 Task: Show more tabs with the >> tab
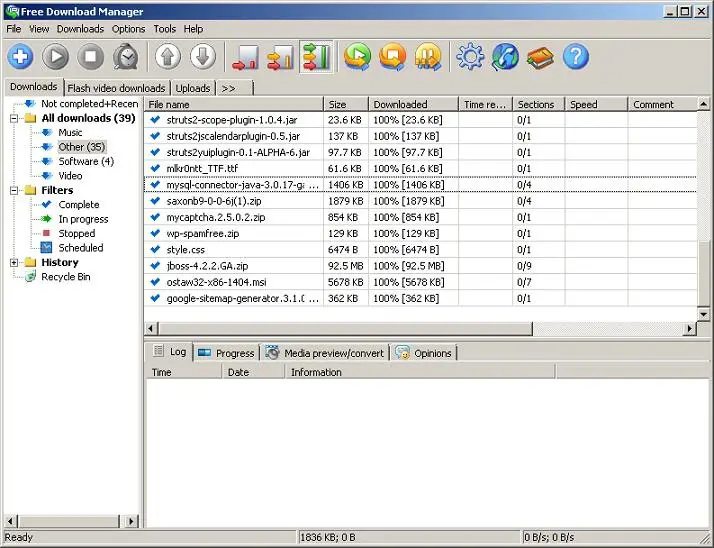pyautogui.click(x=235, y=88)
